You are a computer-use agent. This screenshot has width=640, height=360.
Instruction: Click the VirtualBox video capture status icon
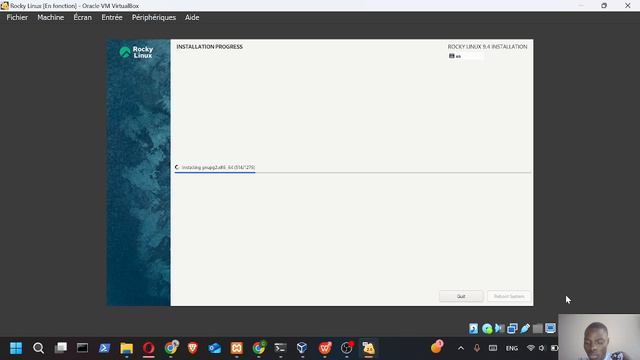[x=500, y=329]
